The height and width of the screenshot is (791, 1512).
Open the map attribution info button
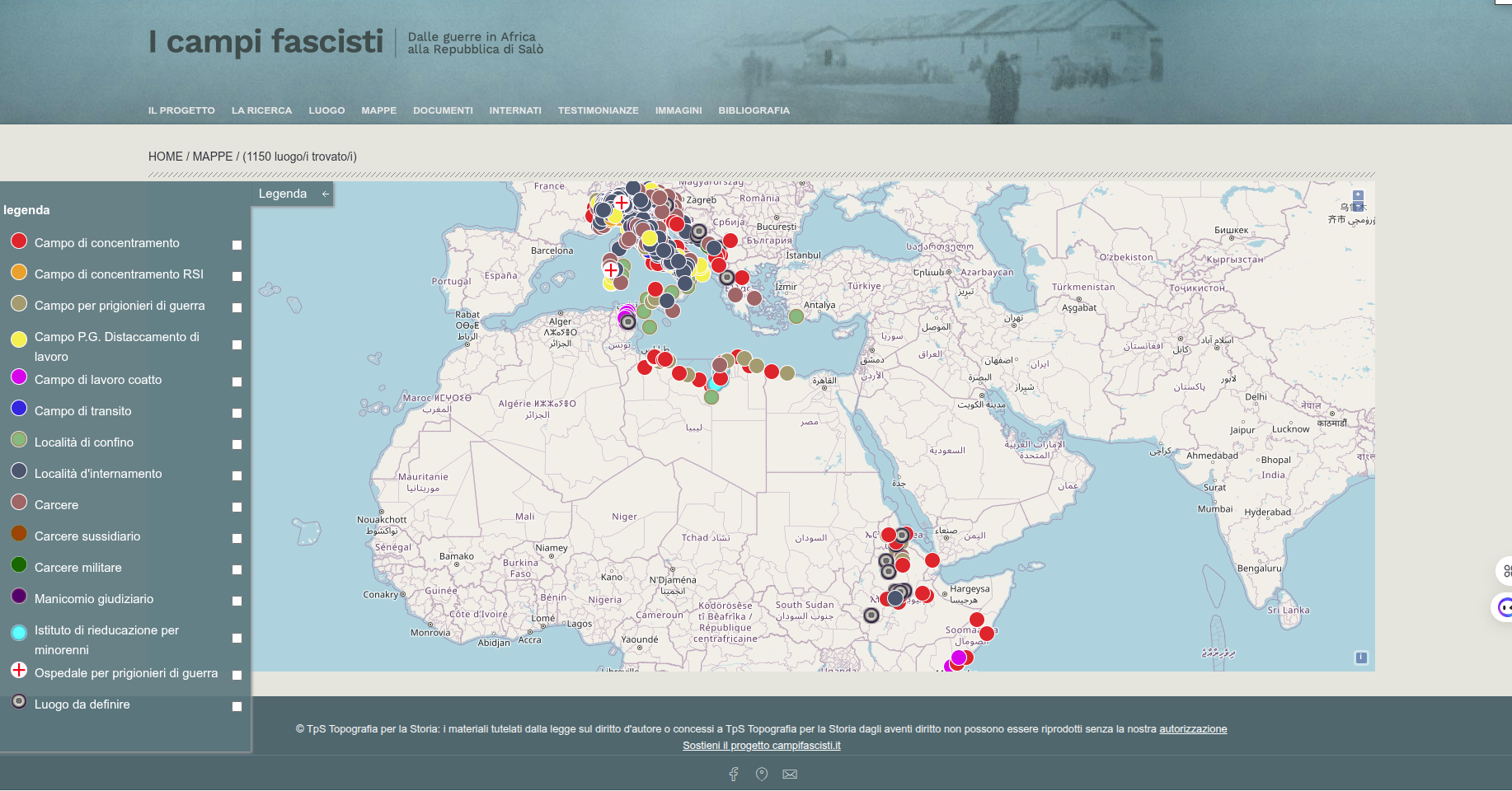1361,658
